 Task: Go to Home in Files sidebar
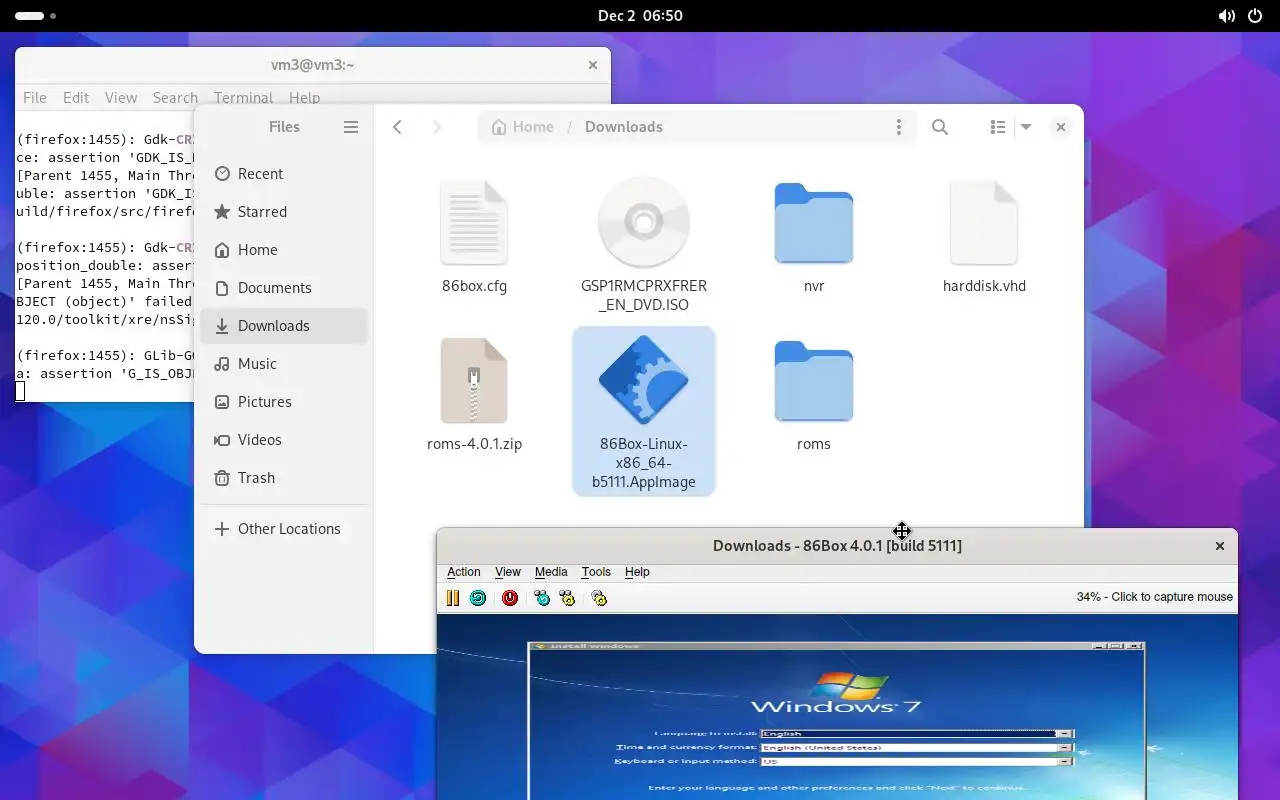tap(284, 250)
